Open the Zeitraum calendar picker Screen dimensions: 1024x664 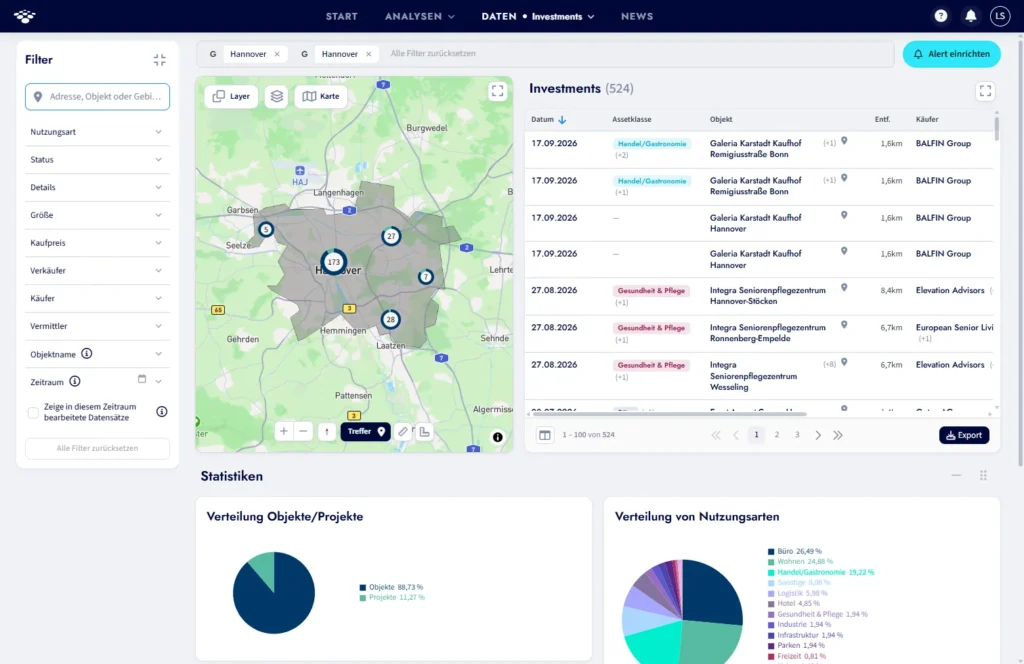(142, 379)
